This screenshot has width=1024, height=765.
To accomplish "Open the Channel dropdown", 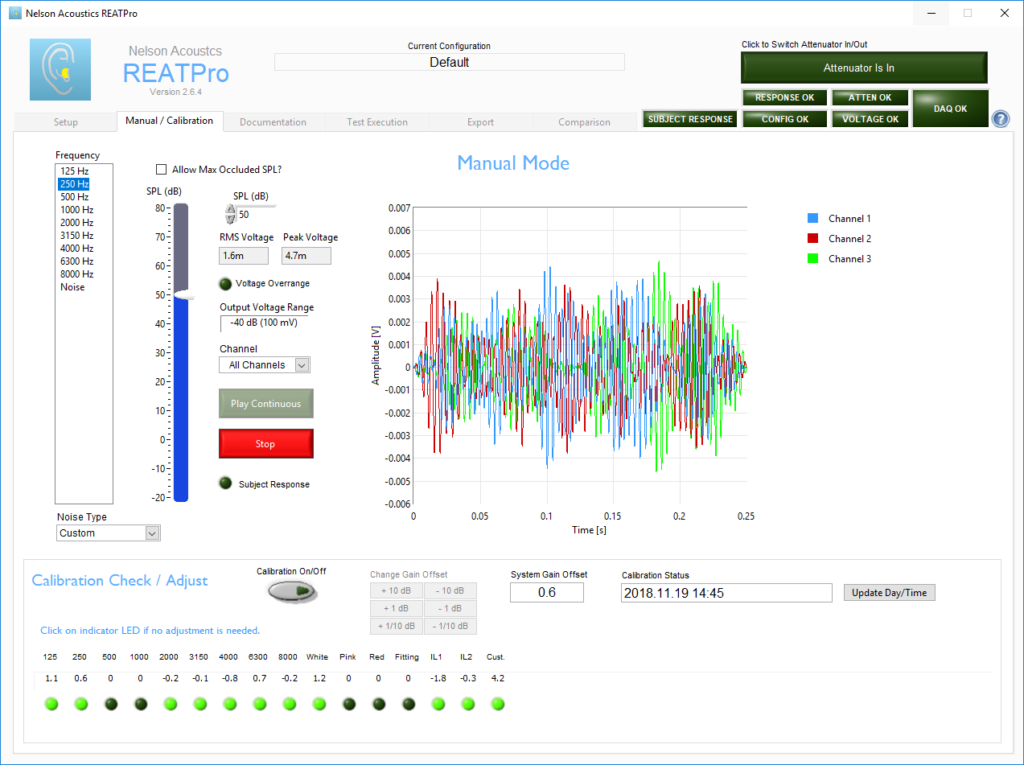I will (264, 365).
